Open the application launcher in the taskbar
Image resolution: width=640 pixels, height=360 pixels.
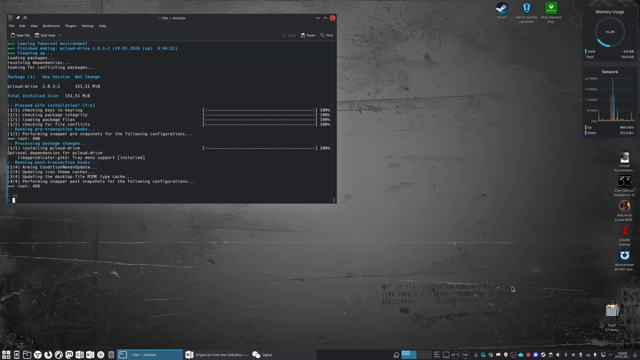coord(6,355)
